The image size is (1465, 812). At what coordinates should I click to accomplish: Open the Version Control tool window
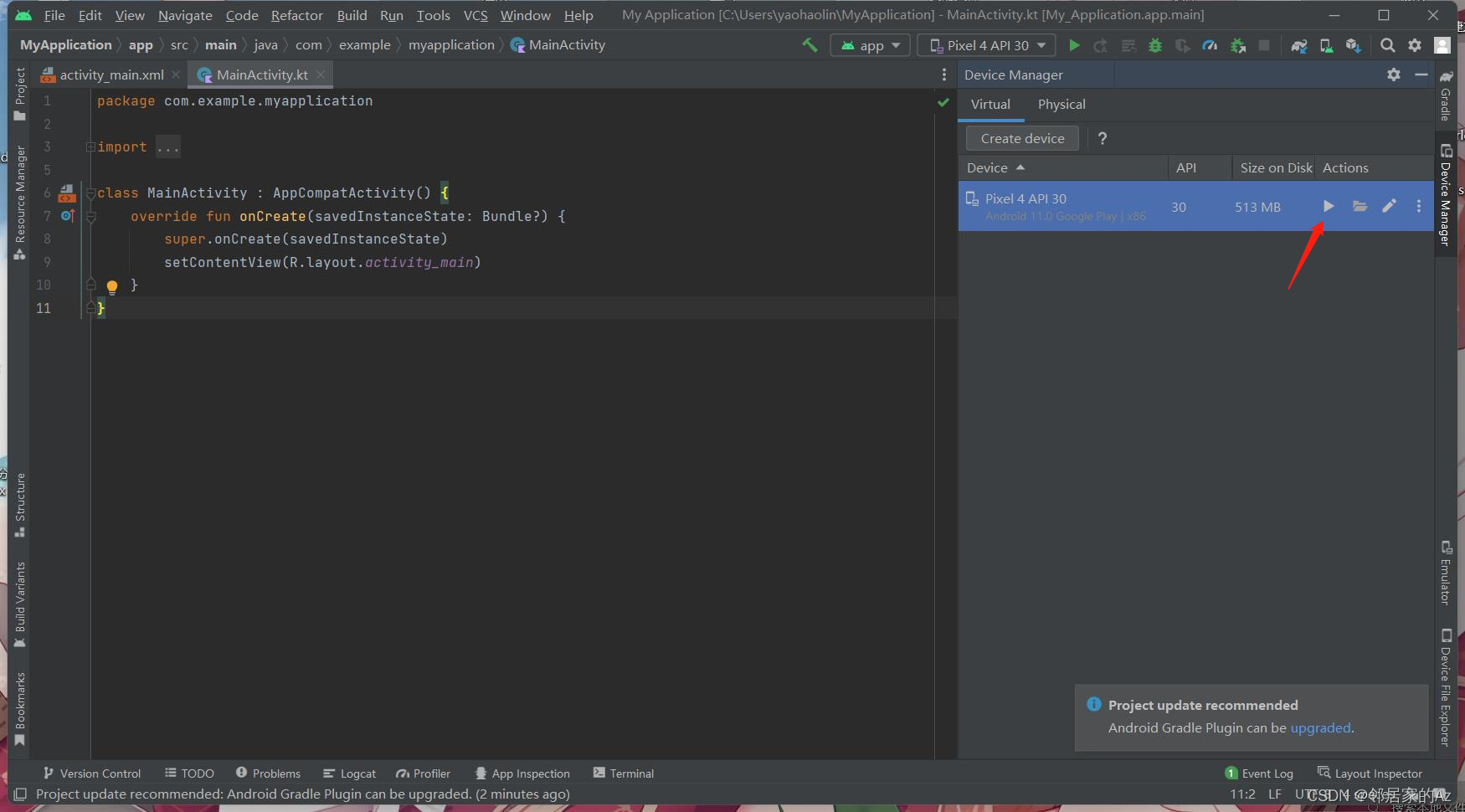click(x=91, y=773)
